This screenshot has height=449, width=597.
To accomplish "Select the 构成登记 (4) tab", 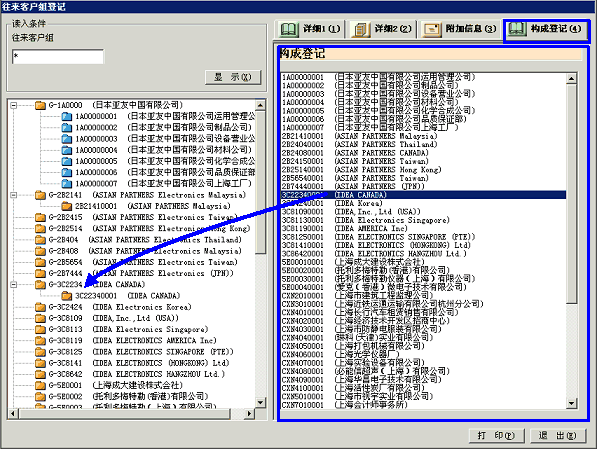I will (546, 29).
